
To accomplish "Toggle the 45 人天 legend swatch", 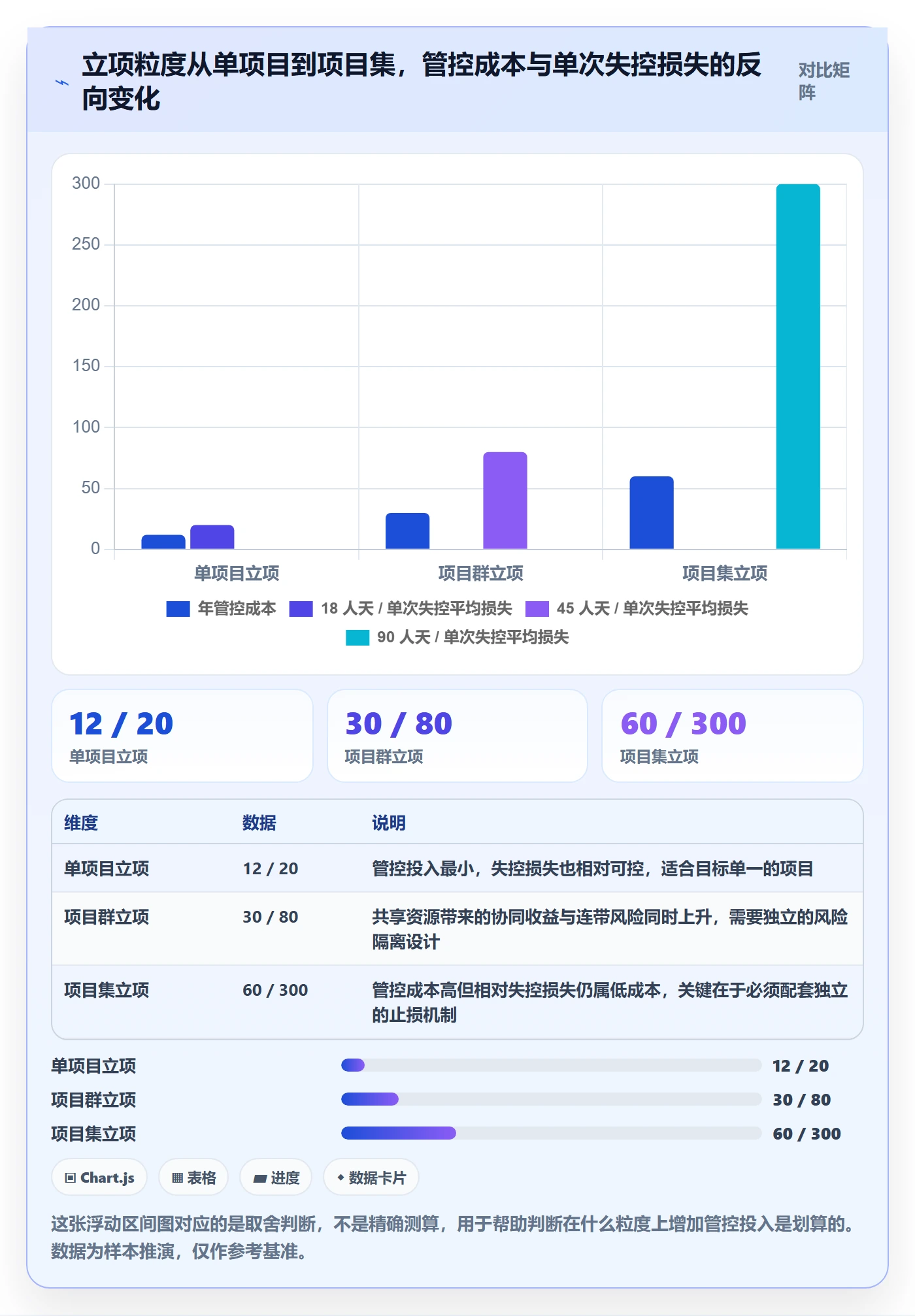I will tap(537, 609).
